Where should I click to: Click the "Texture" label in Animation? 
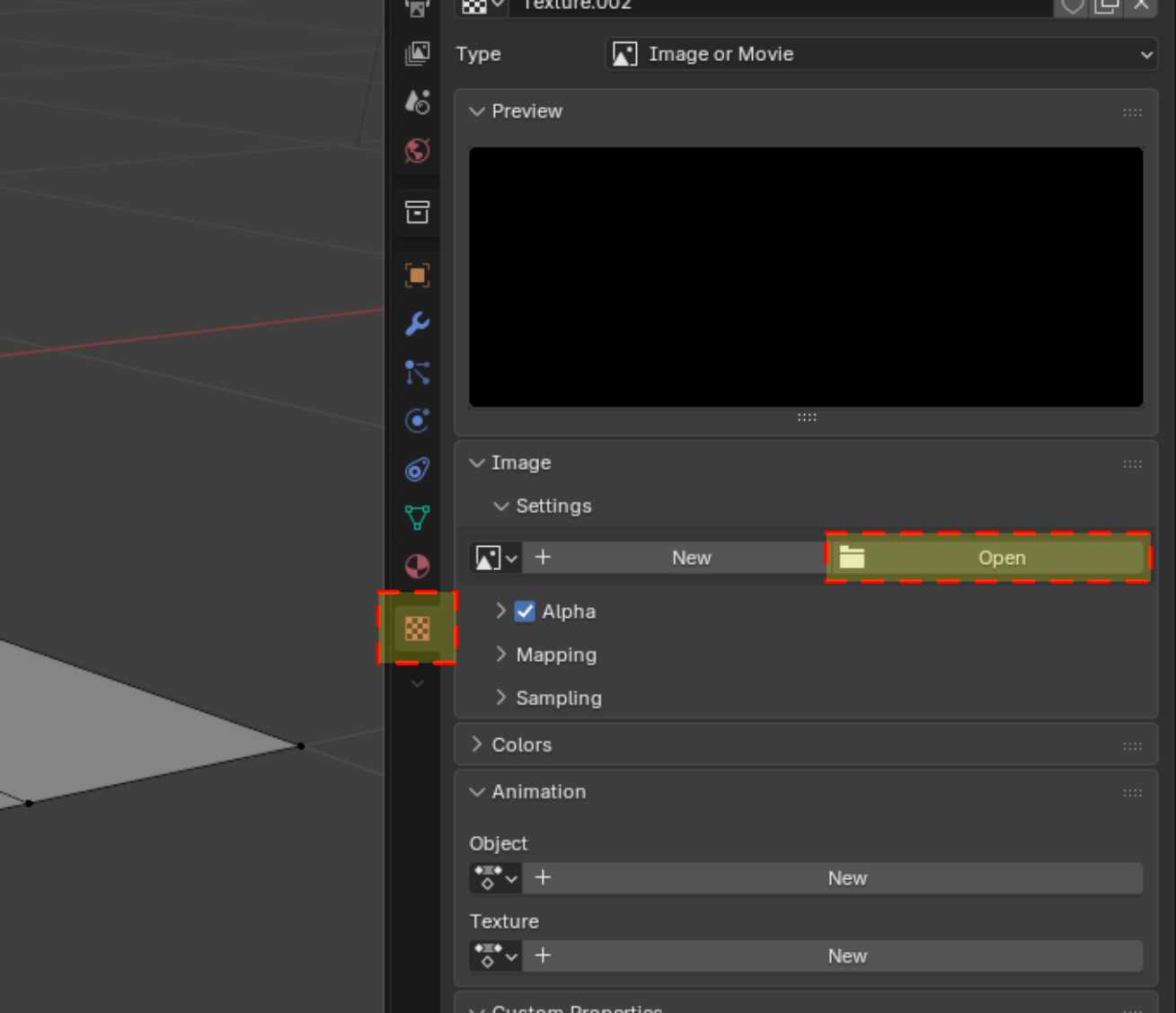pyautogui.click(x=504, y=921)
